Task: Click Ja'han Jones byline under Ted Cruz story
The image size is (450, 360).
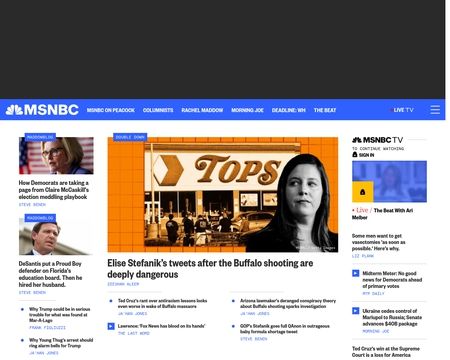Action: (x=132, y=314)
